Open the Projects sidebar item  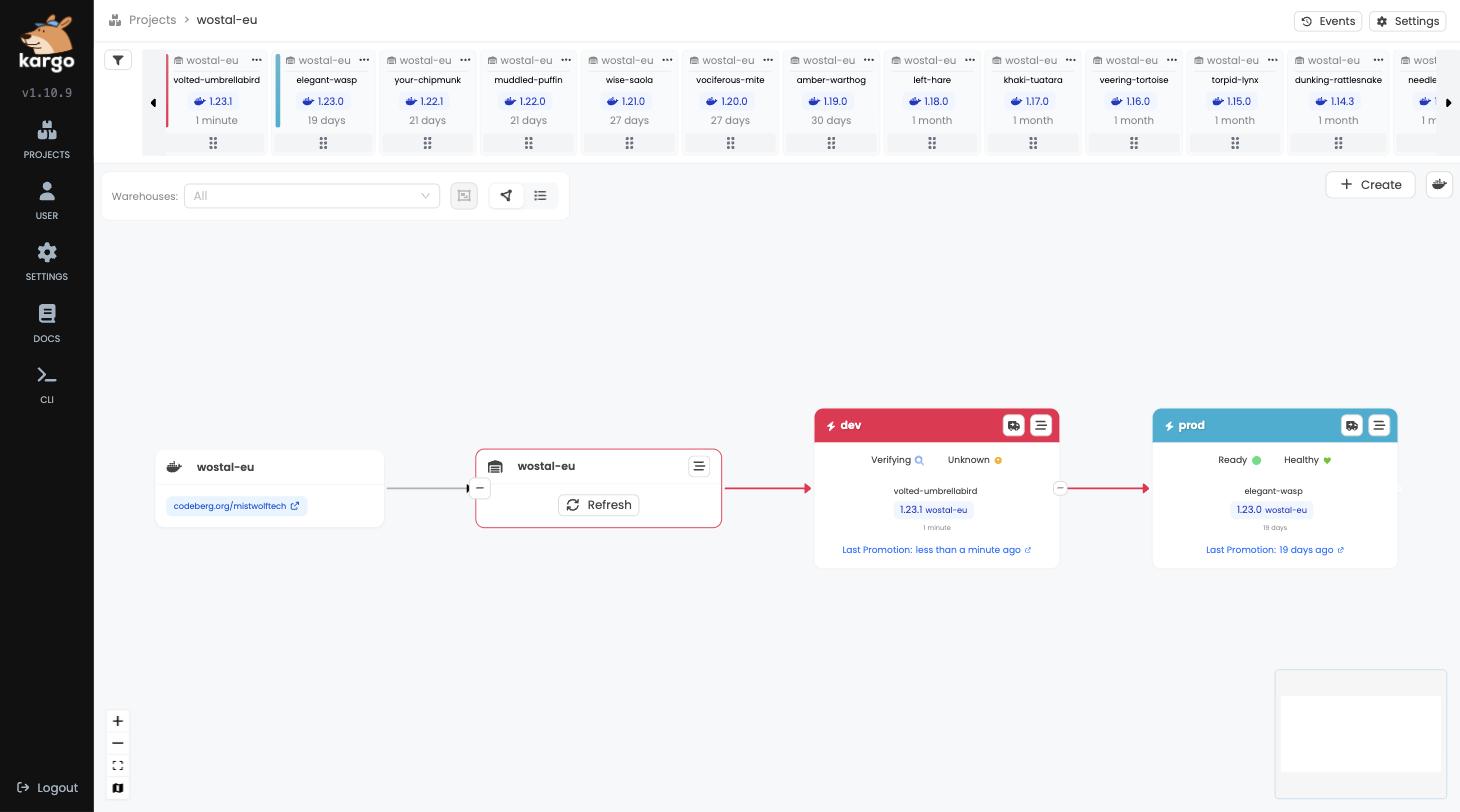47,140
